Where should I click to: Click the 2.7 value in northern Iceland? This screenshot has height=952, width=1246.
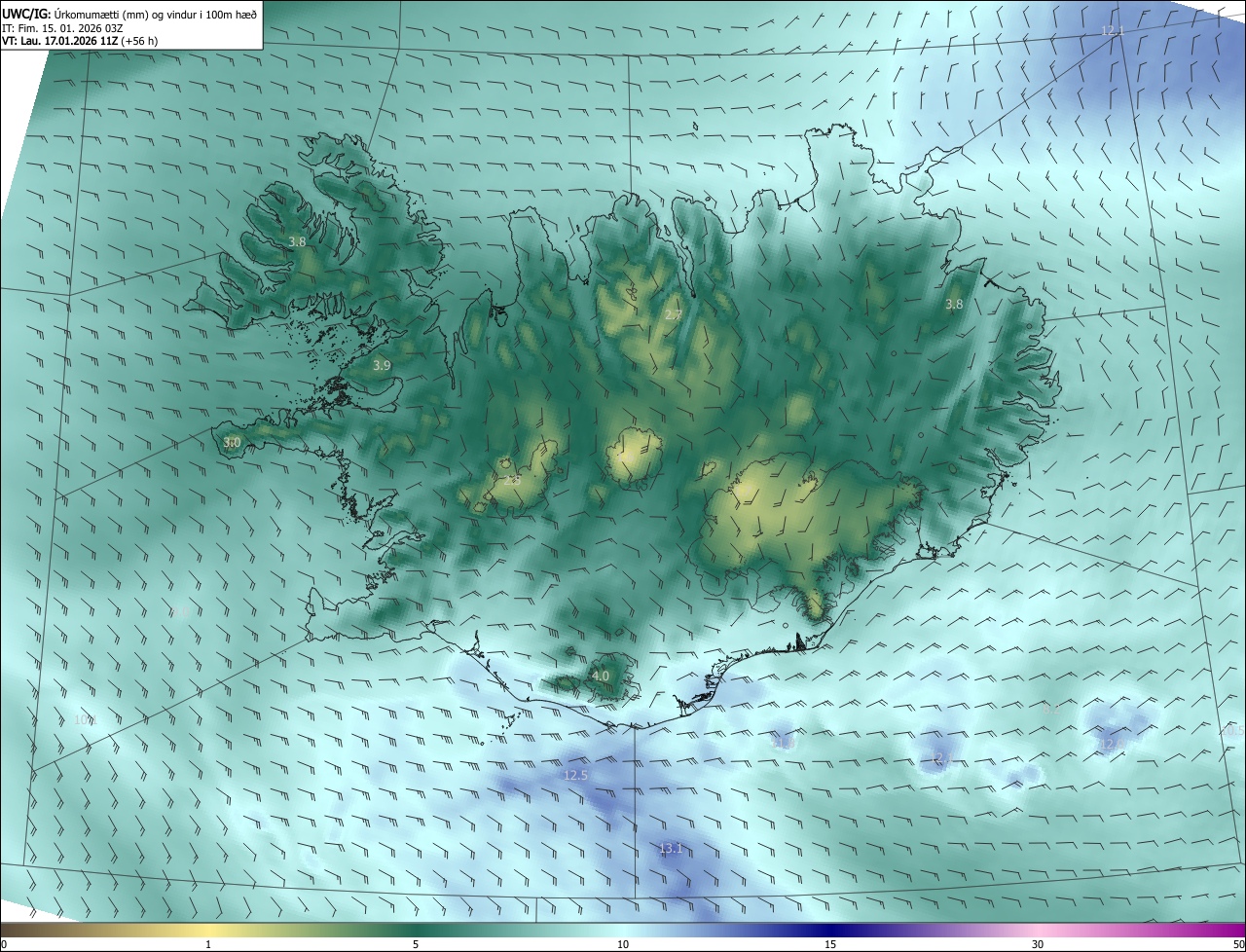tap(673, 315)
